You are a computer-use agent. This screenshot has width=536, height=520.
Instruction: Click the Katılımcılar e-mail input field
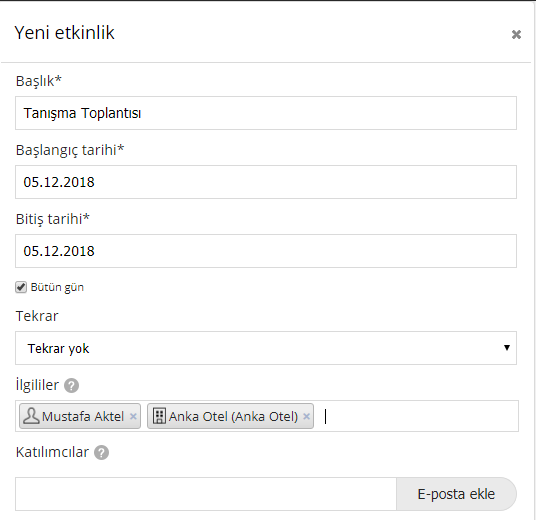click(206, 494)
